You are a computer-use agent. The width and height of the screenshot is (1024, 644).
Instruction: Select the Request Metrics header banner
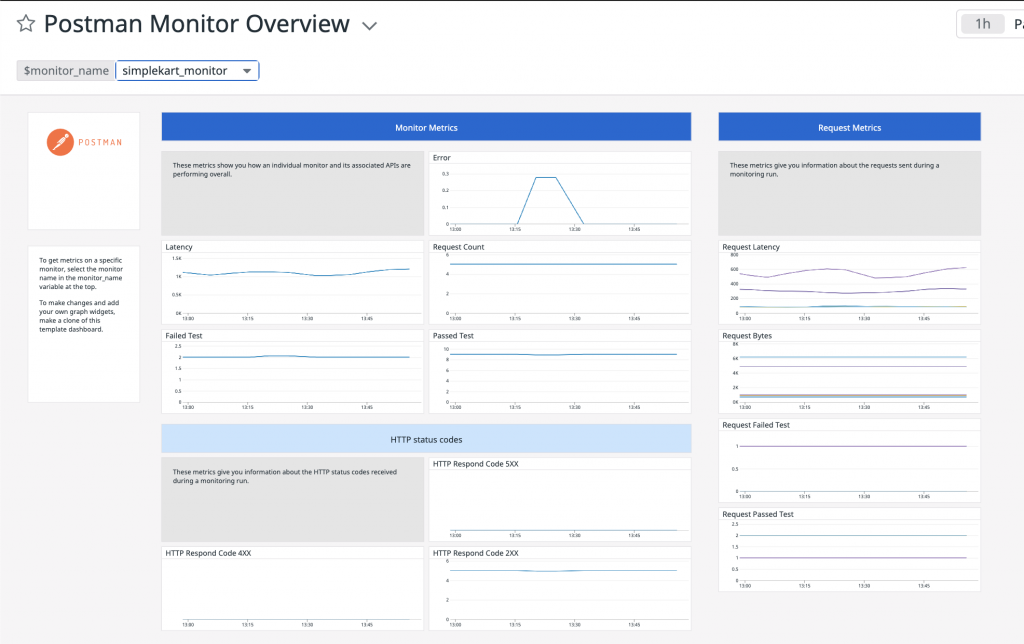pos(850,127)
